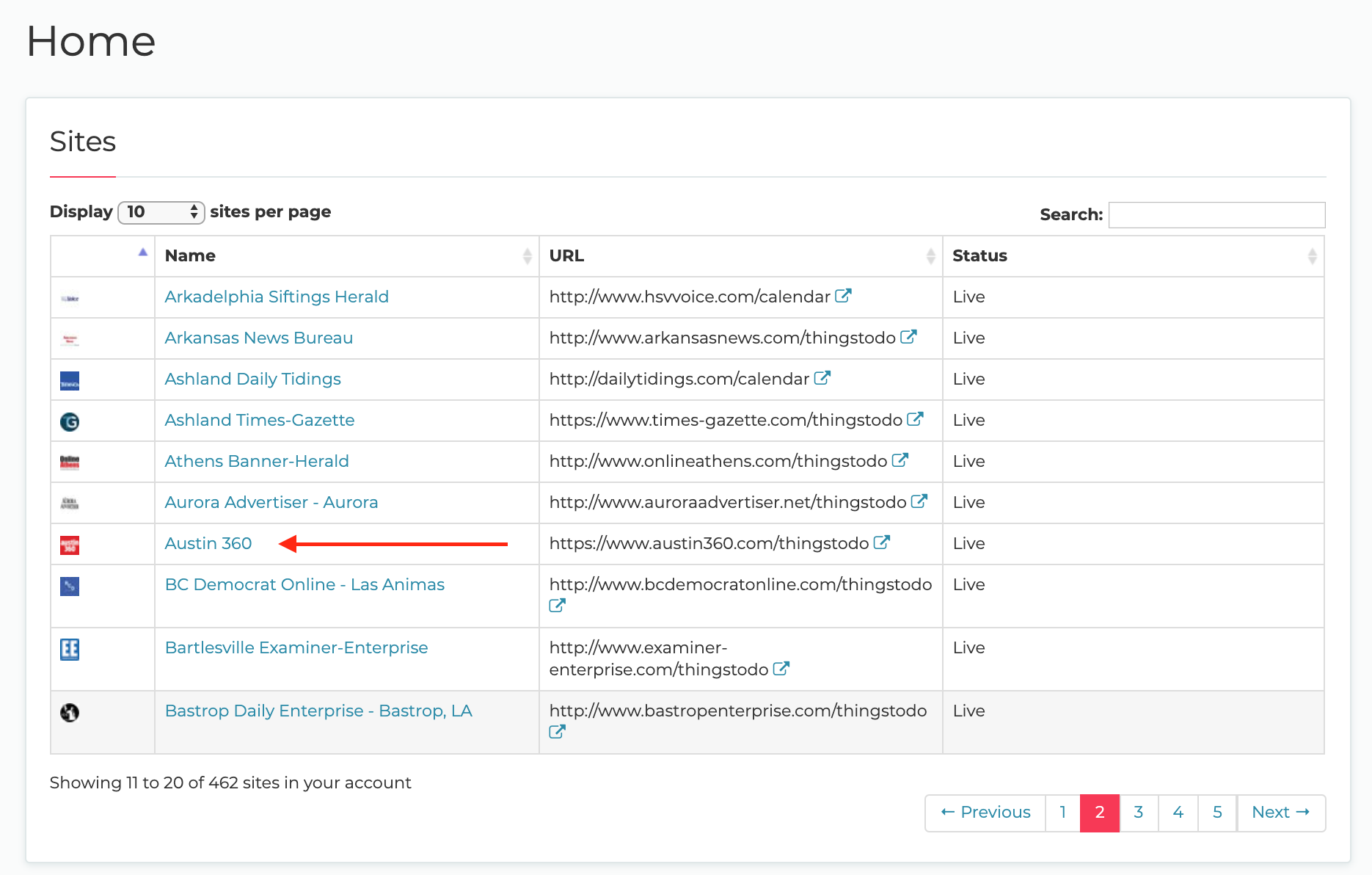Click Live status in Bastrop Daily Enterprise row
This screenshot has width=1372, height=875.
tap(968, 711)
